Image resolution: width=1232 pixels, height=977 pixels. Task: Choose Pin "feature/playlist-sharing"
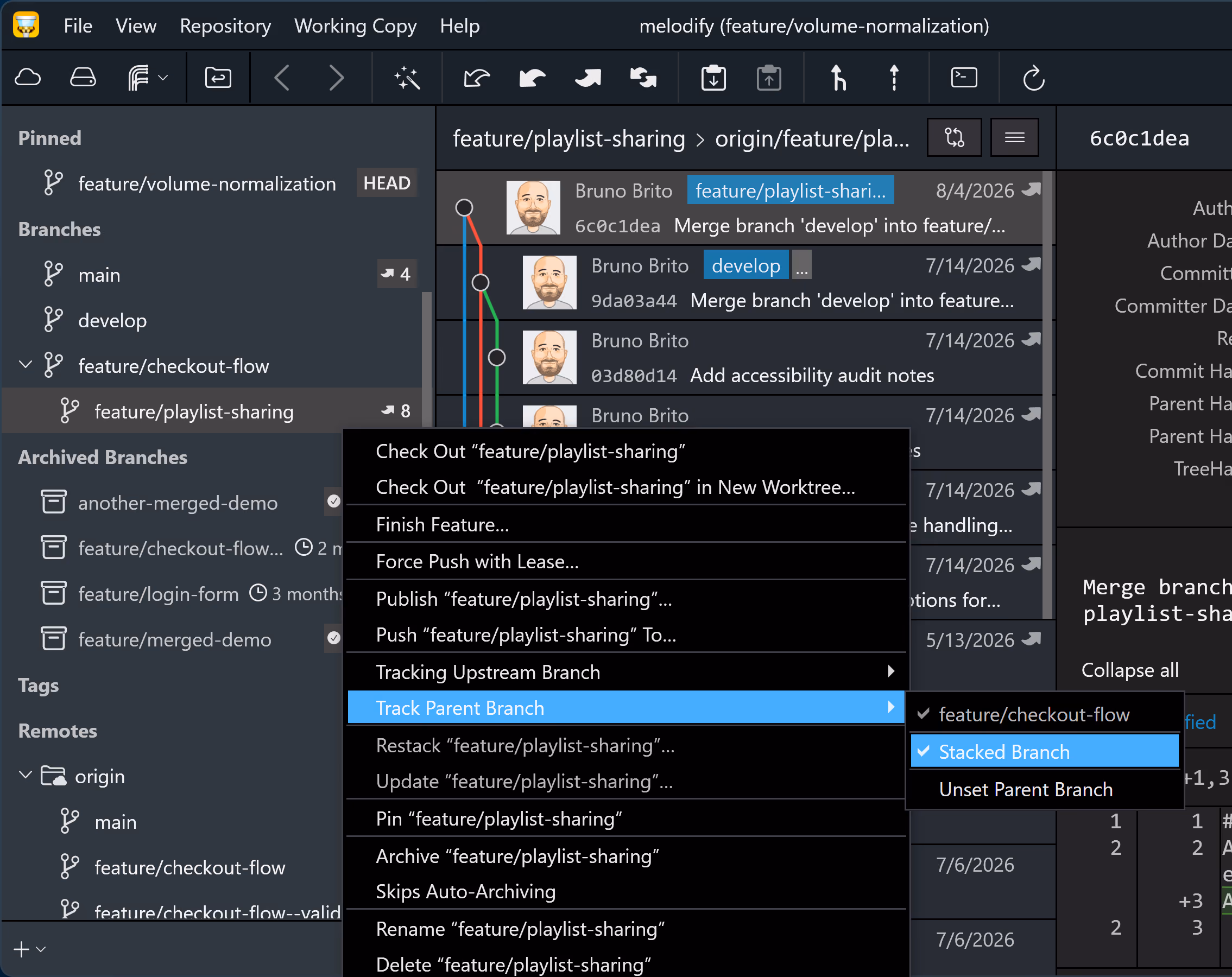pyautogui.click(x=626, y=819)
